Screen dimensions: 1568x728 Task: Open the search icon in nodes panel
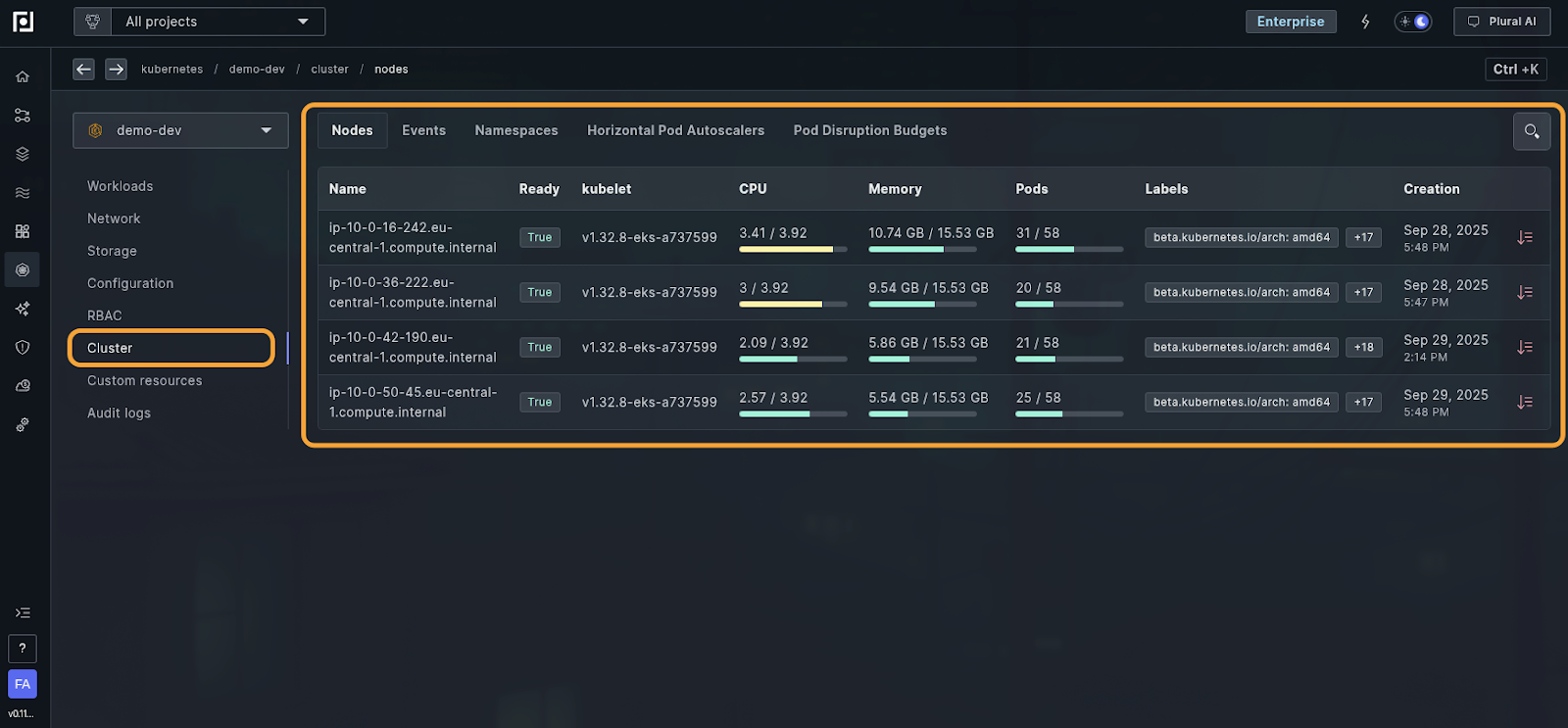[x=1531, y=131]
